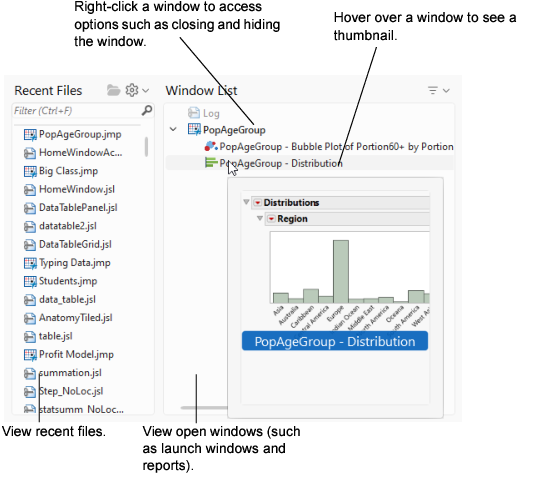Image resolution: width=545 pixels, height=481 pixels.
Task: Click the Window List horizontal scrollbar
Action: coord(204,408)
